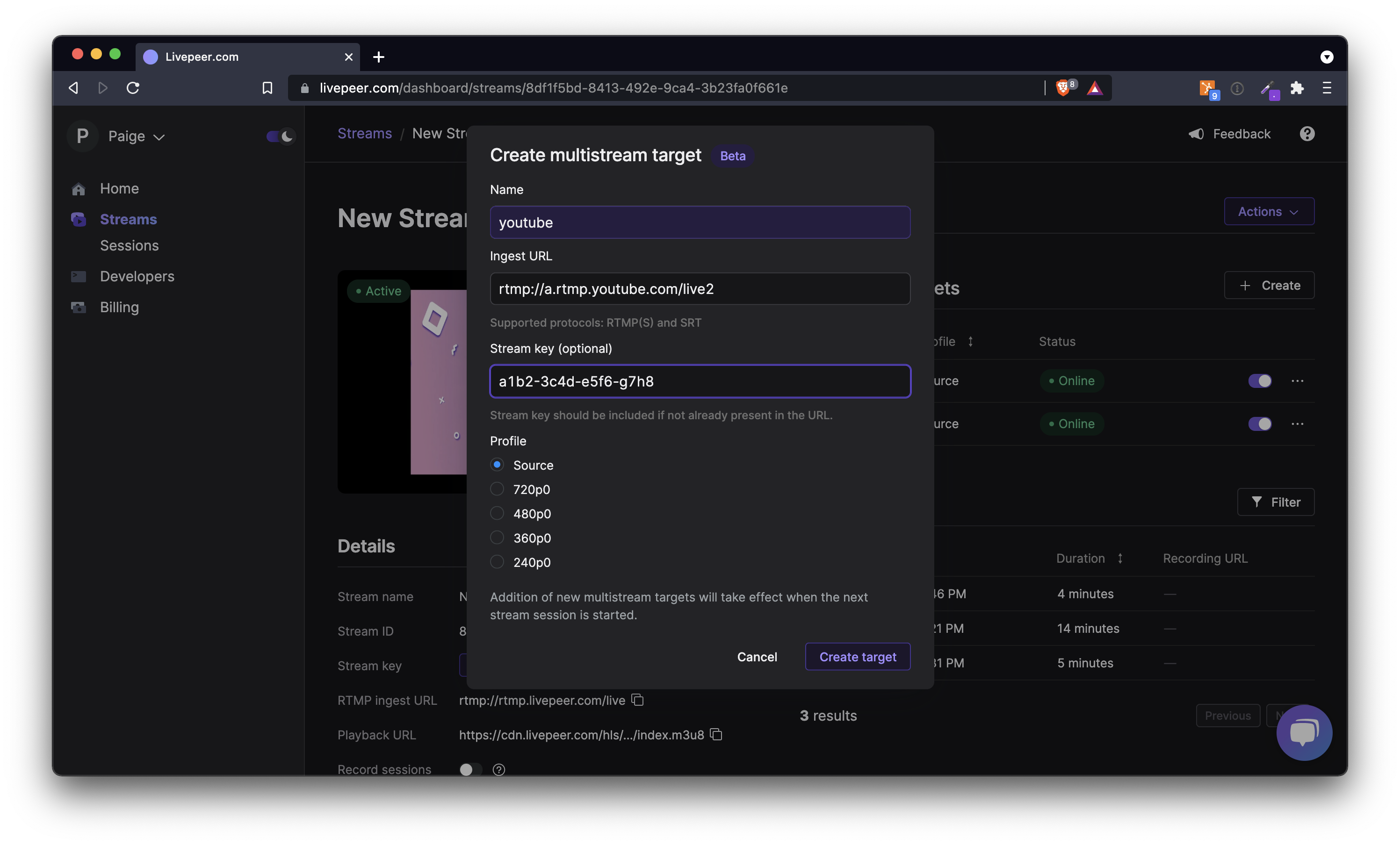Choose the 240p0 profile option

point(497,562)
